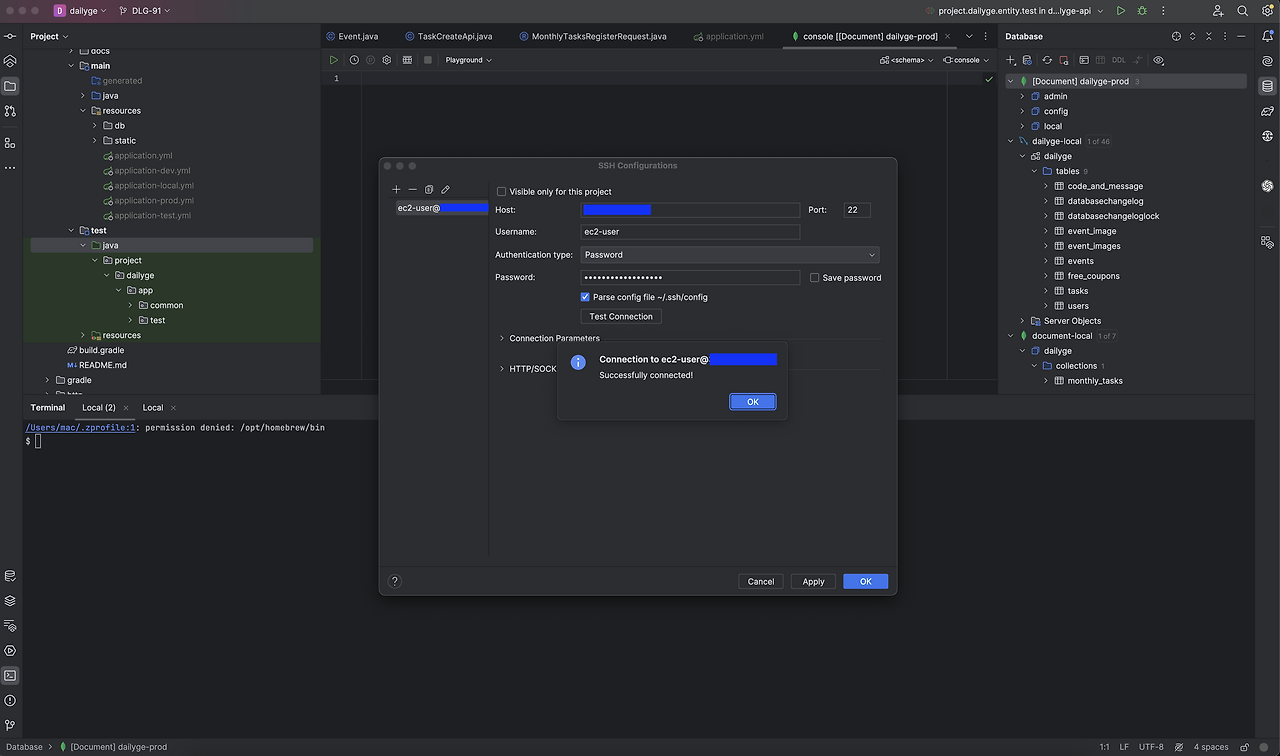Select the users table in database tree

tap(1078, 306)
